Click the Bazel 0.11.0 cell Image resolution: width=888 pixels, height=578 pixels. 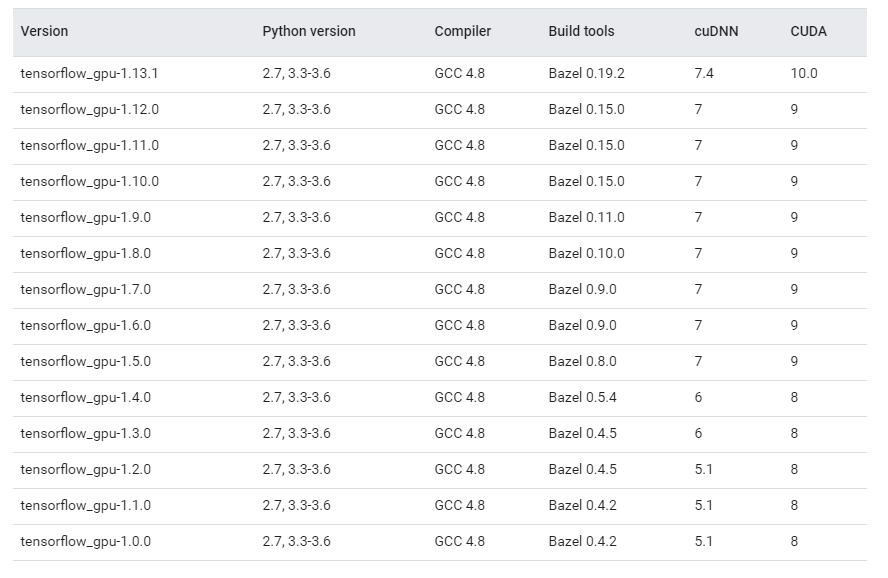tap(586, 218)
